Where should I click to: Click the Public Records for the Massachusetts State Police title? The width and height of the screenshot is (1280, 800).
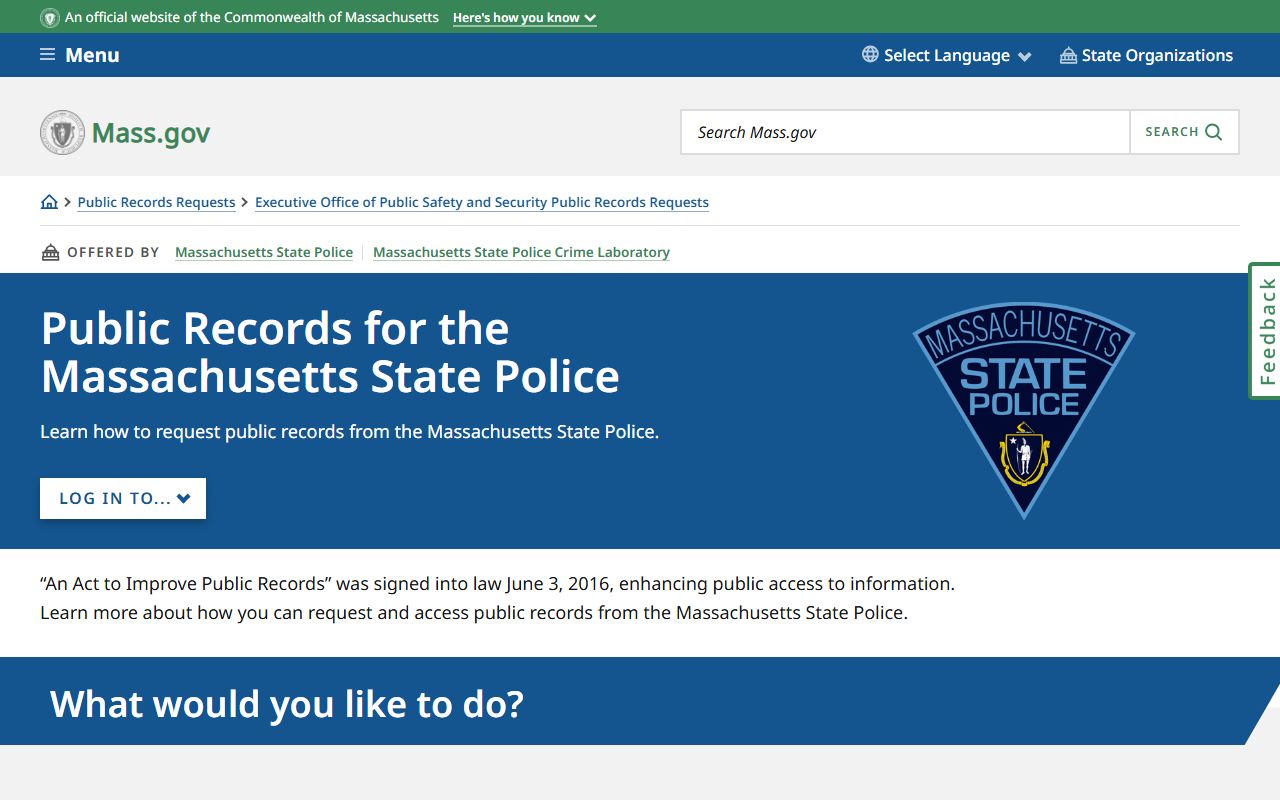point(330,352)
